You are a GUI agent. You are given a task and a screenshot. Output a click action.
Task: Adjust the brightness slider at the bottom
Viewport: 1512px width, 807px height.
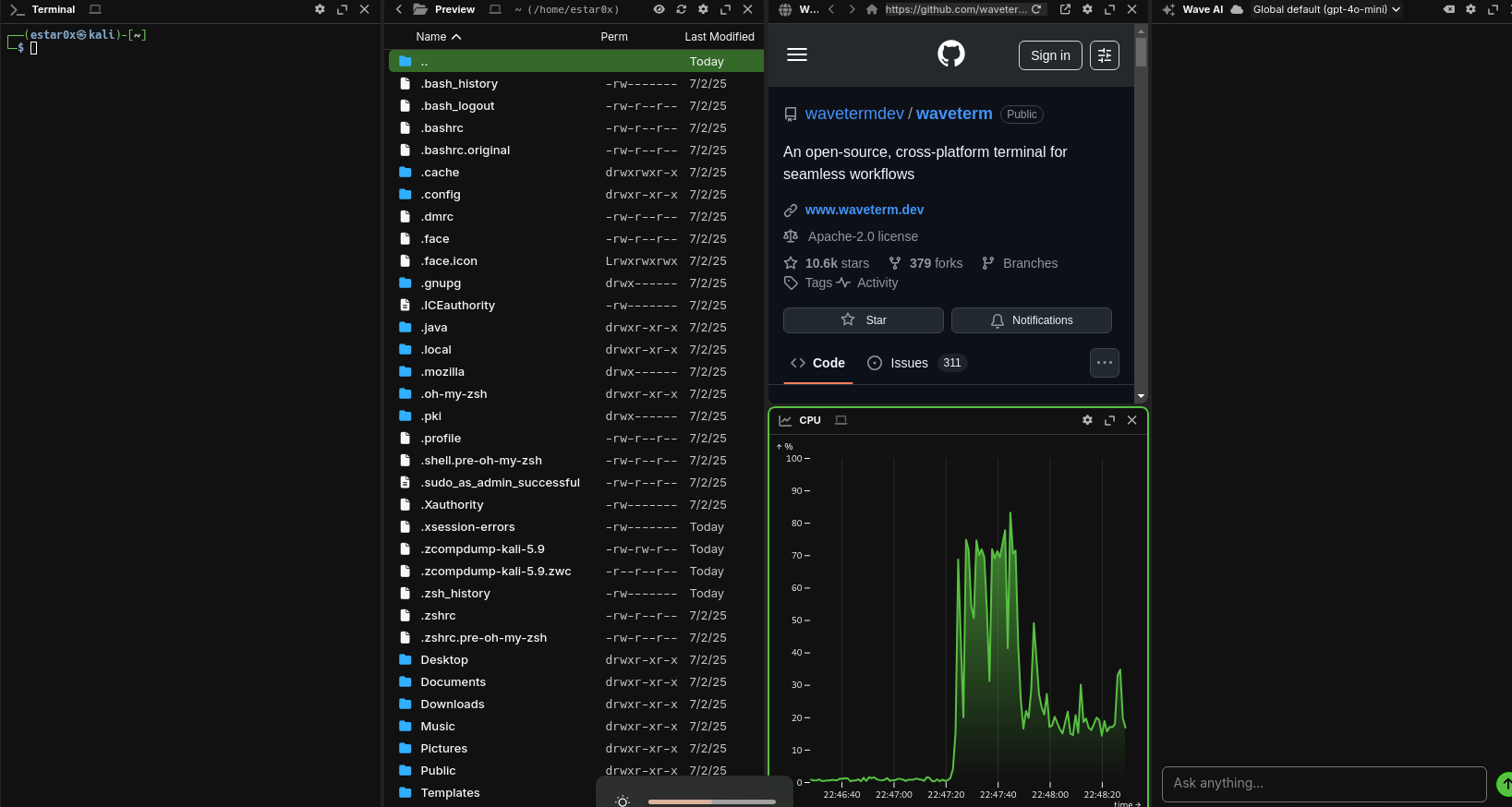point(711,801)
